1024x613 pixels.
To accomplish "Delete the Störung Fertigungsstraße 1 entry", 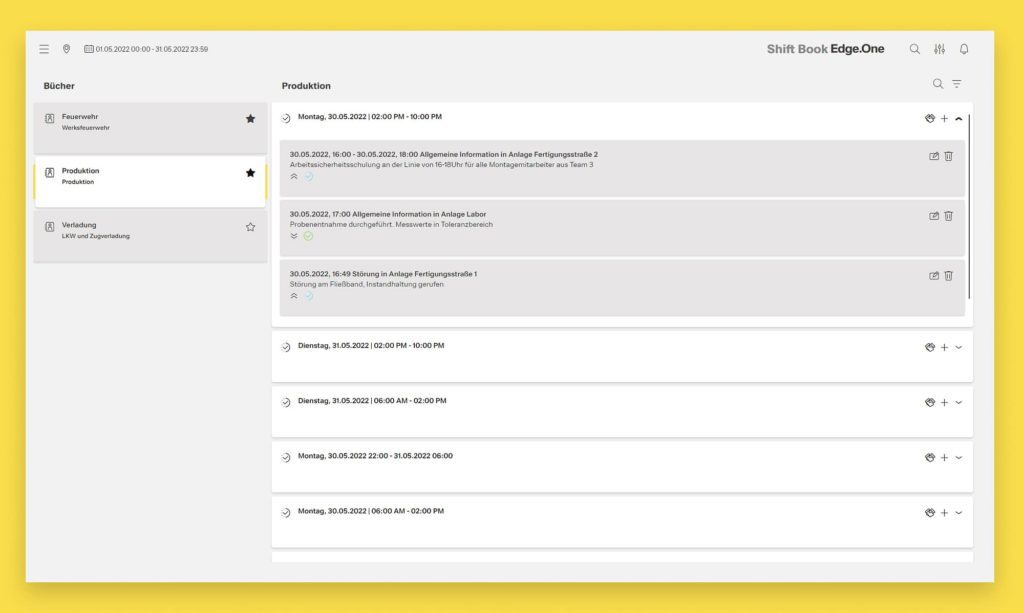I will click(x=948, y=275).
